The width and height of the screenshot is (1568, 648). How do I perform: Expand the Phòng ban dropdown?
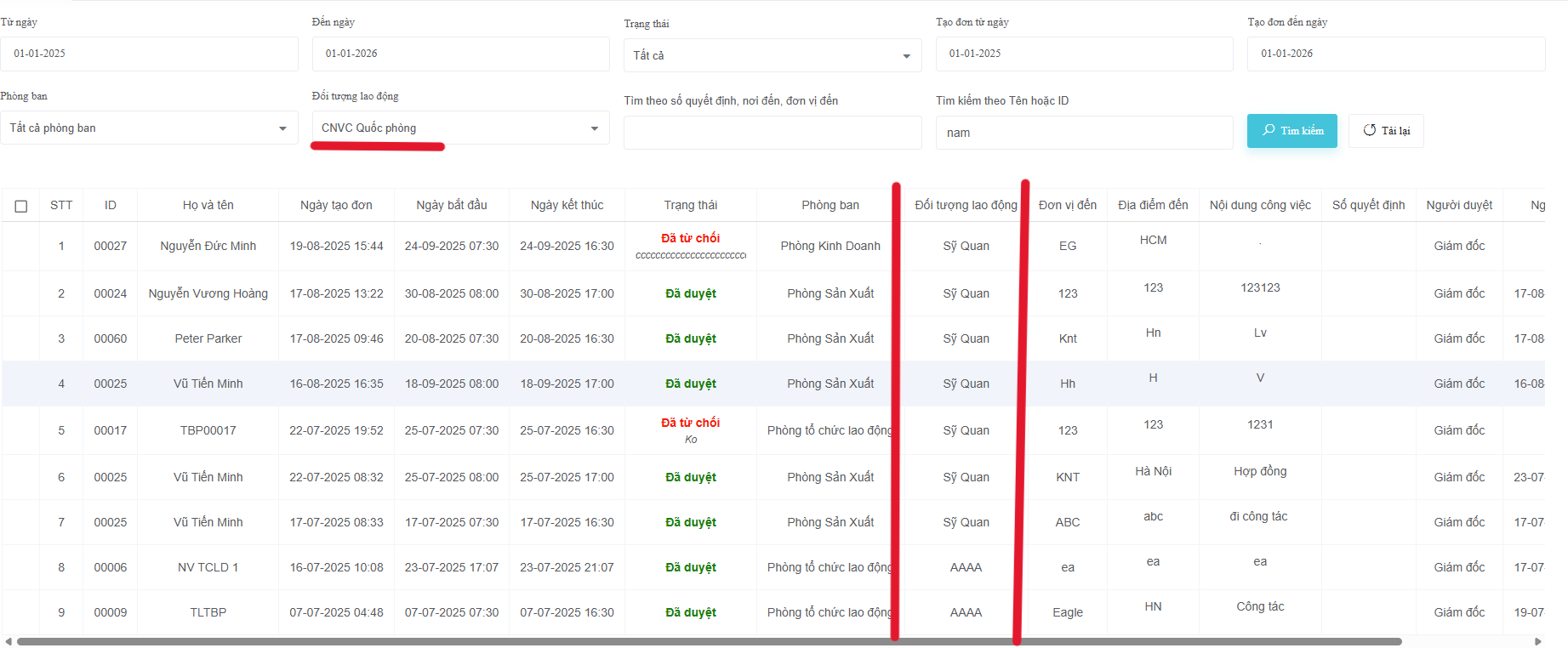coord(149,128)
